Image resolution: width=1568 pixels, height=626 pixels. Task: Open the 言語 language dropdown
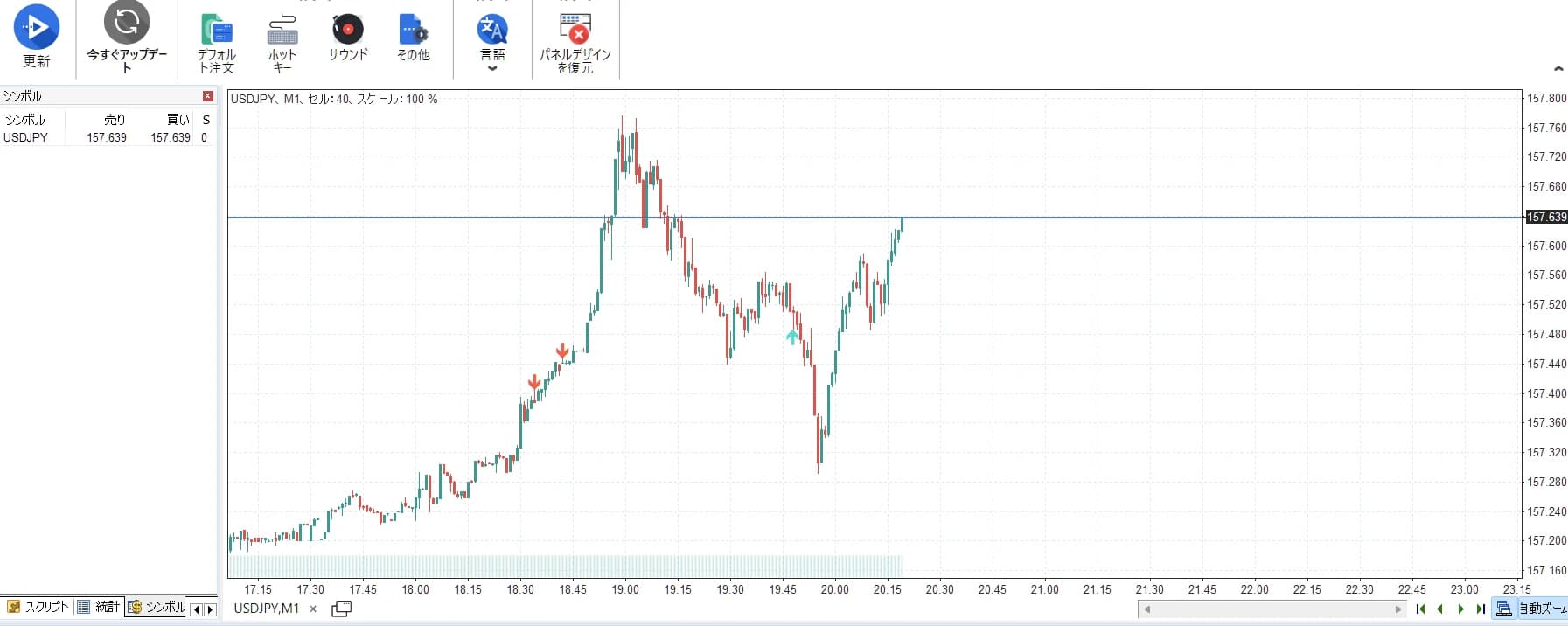pos(492,42)
